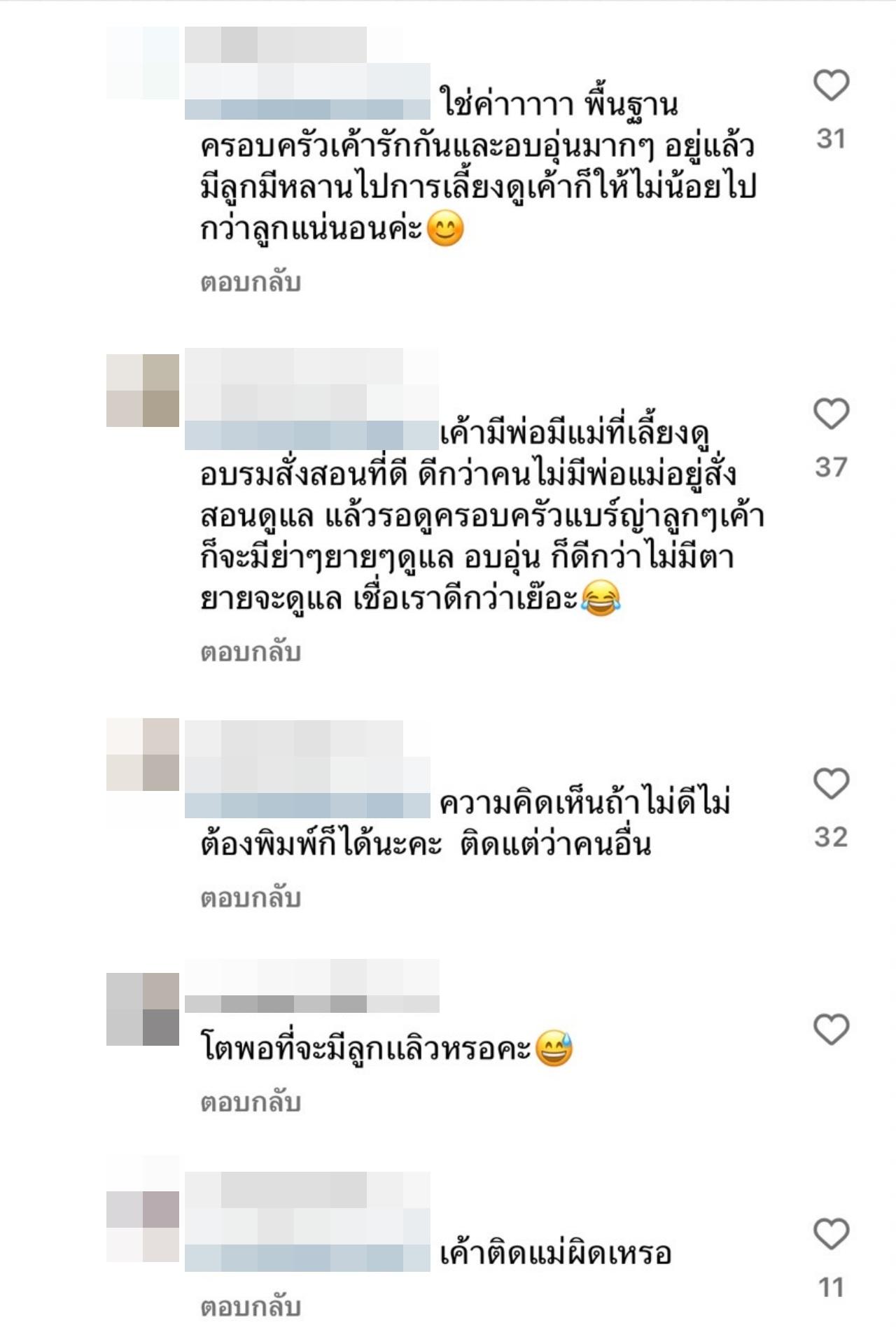
Task: Open username above เค้ามีพ่อมีแม่ comment
Action: coord(312,399)
